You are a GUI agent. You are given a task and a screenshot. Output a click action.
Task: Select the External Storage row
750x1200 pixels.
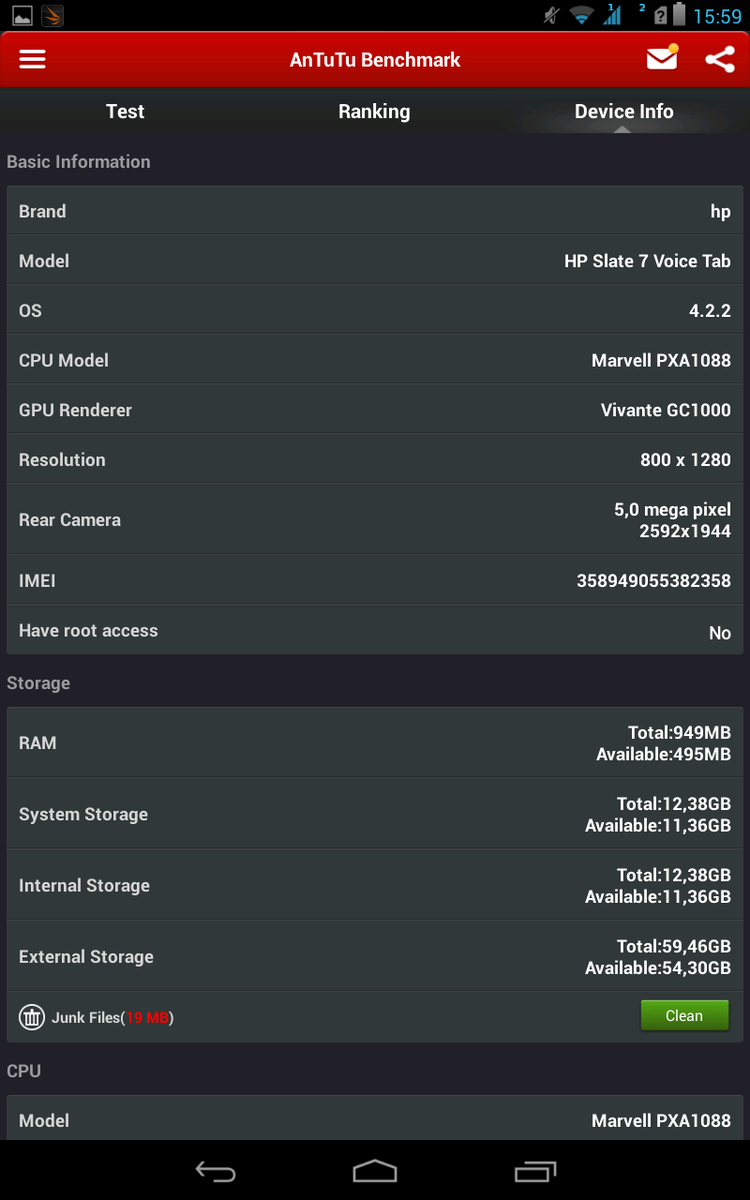click(x=375, y=957)
